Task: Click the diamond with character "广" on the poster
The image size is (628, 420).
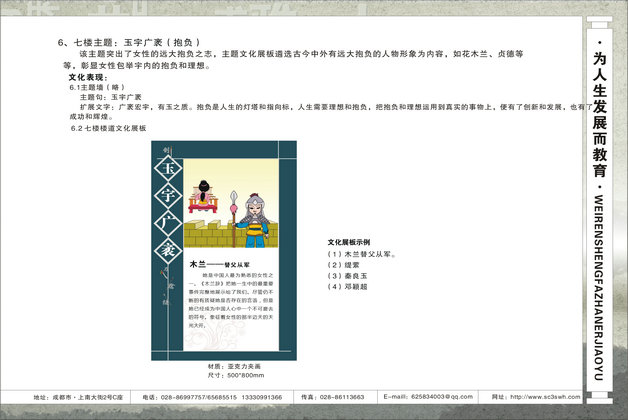Action: pos(168,223)
